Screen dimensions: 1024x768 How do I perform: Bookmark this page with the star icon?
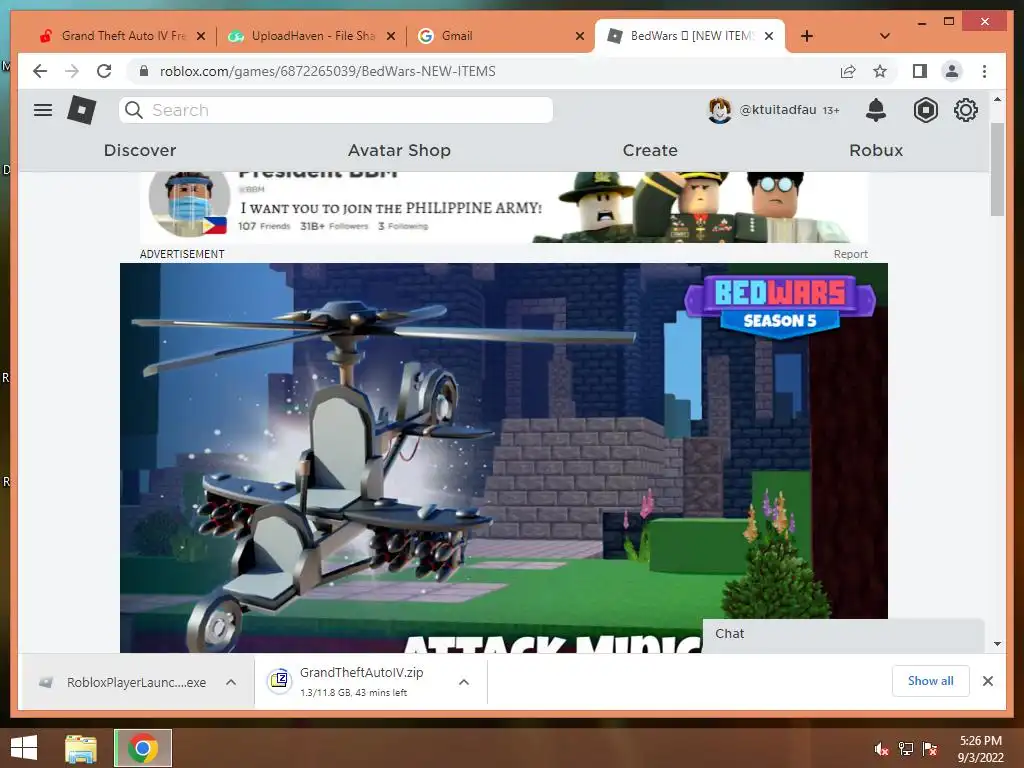(x=880, y=71)
